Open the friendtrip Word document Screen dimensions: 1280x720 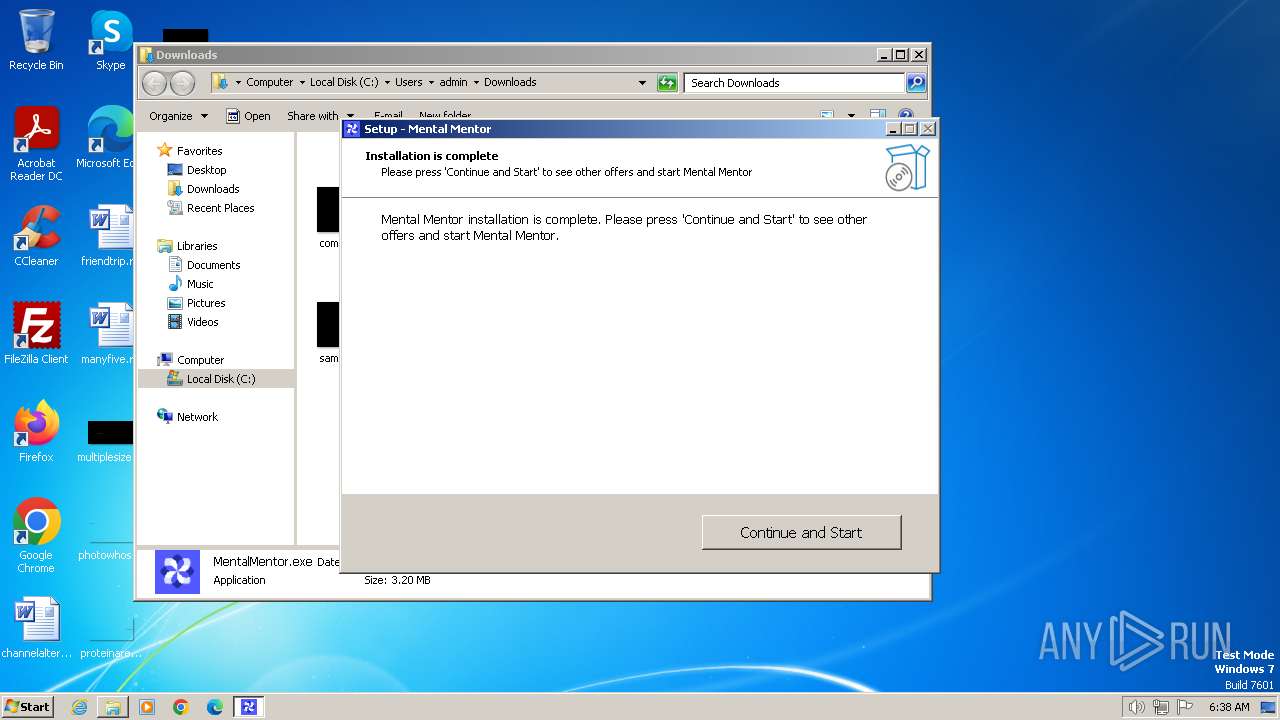pos(108,236)
